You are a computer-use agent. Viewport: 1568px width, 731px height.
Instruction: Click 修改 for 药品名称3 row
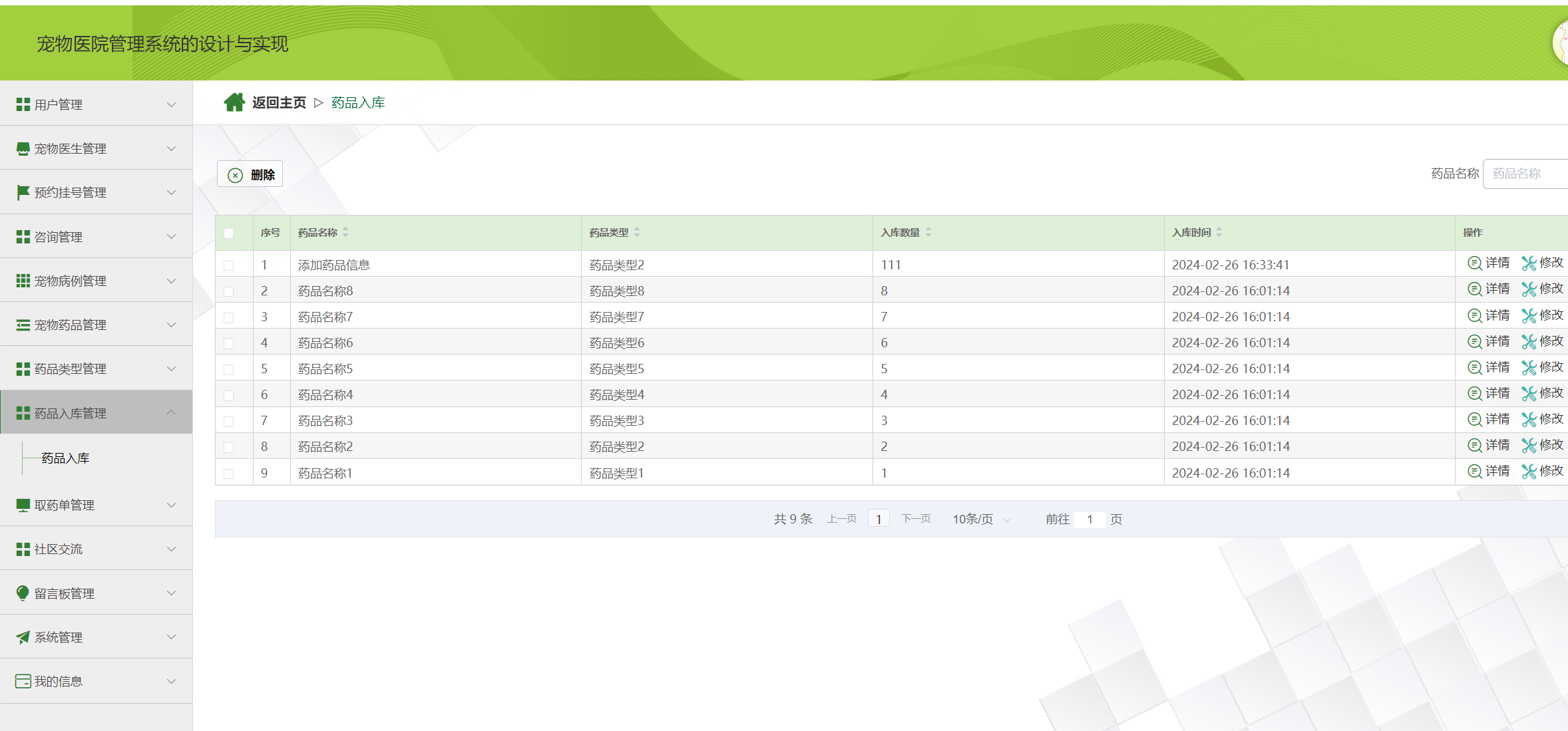click(x=1543, y=419)
